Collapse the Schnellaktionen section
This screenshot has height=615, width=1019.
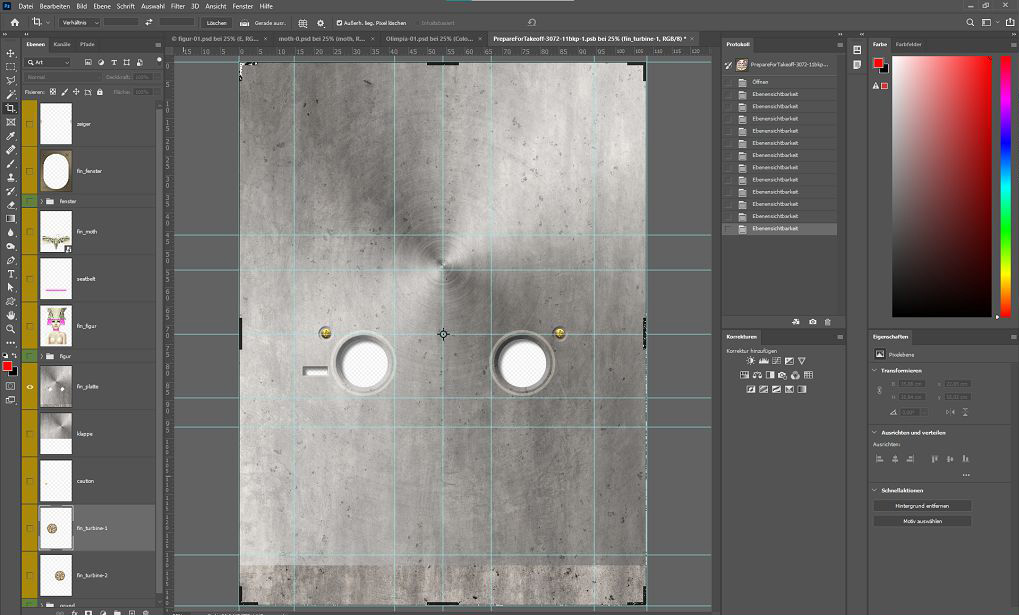[x=875, y=490]
